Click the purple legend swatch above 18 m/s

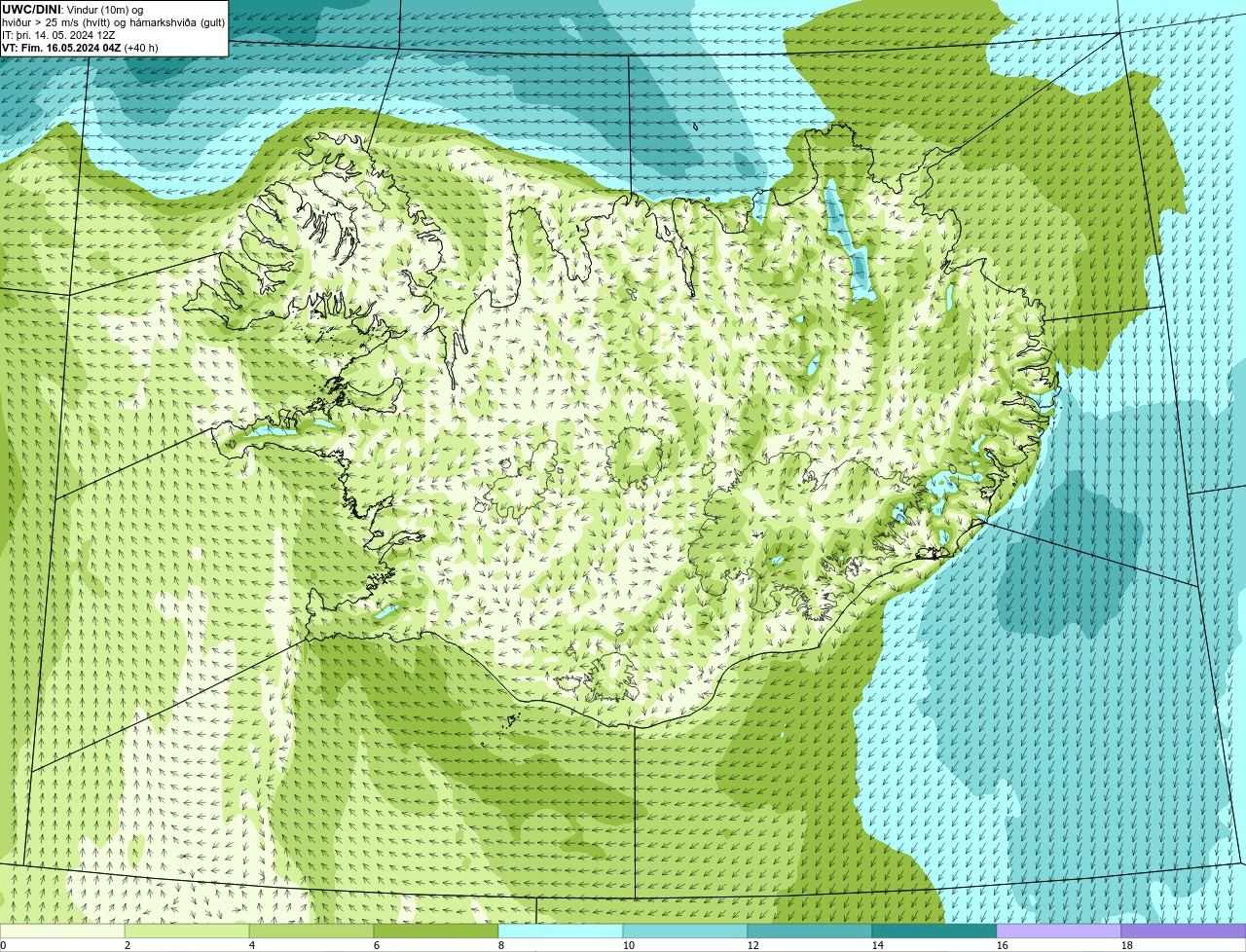coord(1184,931)
